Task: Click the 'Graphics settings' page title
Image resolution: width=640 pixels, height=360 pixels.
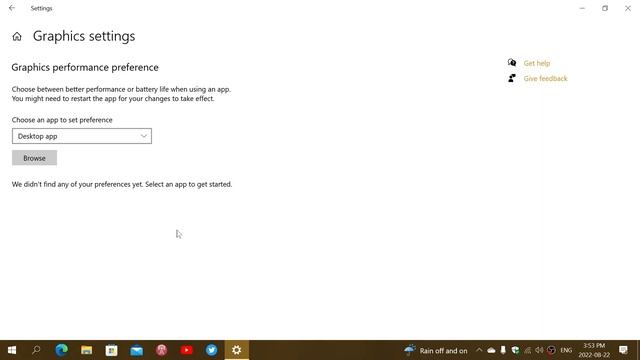Action: coord(84,36)
